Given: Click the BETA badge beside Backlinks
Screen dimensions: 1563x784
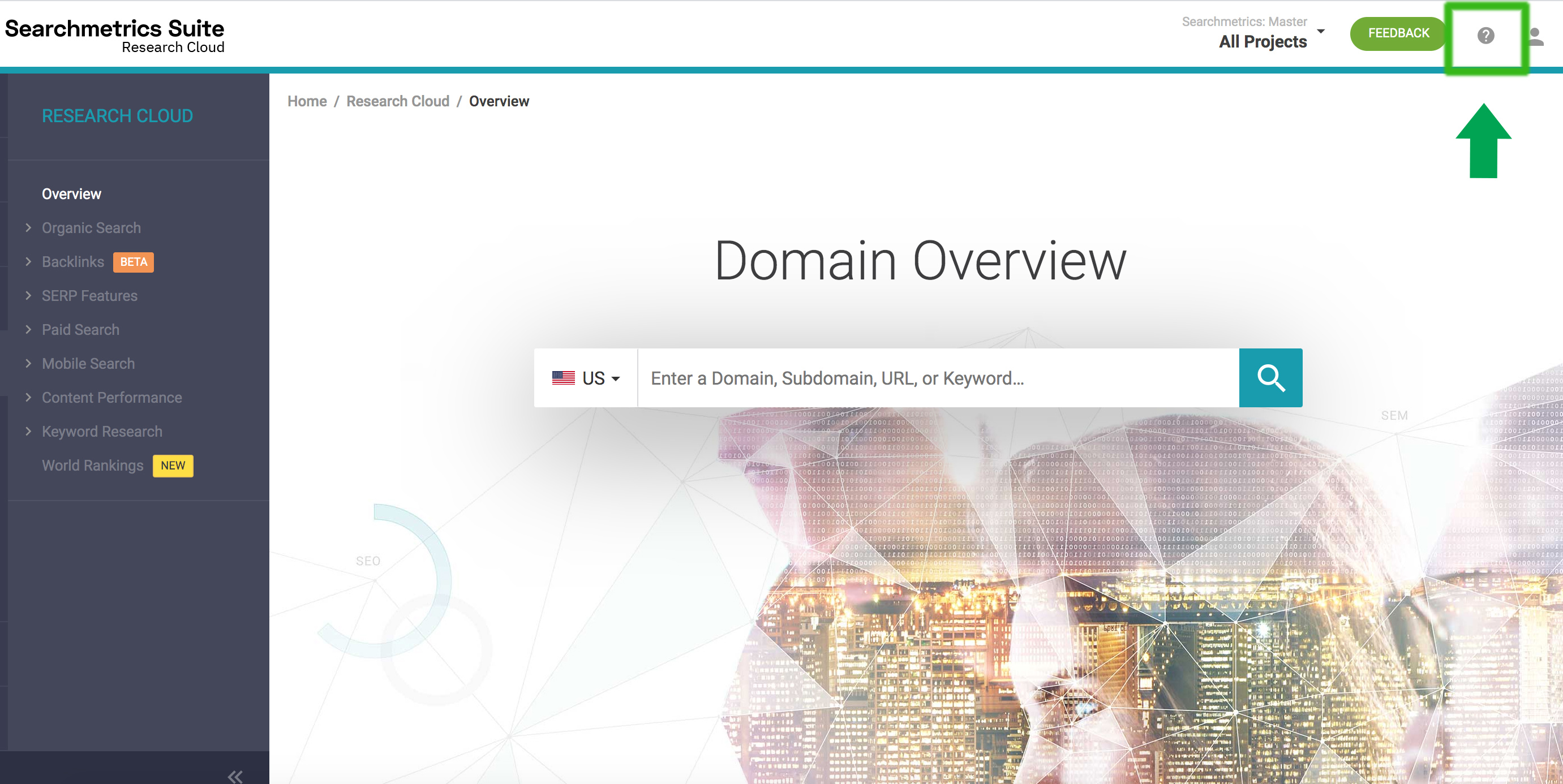Looking at the screenshot, I should point(134,262).
